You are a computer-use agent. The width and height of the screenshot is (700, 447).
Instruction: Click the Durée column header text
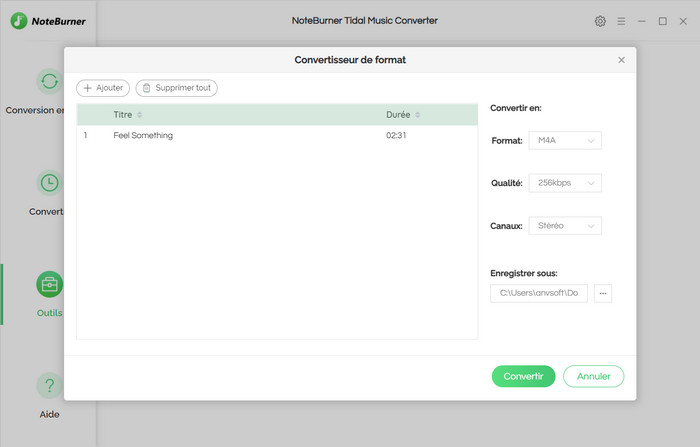[x=398, y=115]
